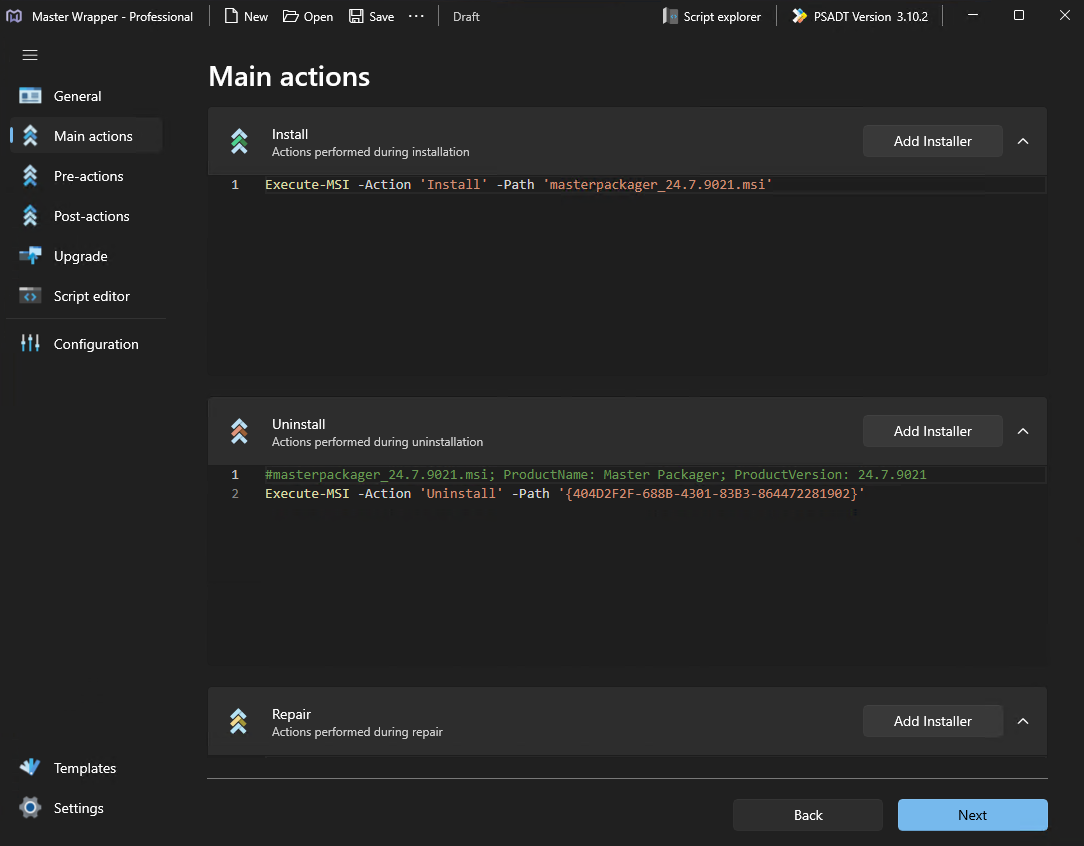Open the General page

[x=86, y=96]
